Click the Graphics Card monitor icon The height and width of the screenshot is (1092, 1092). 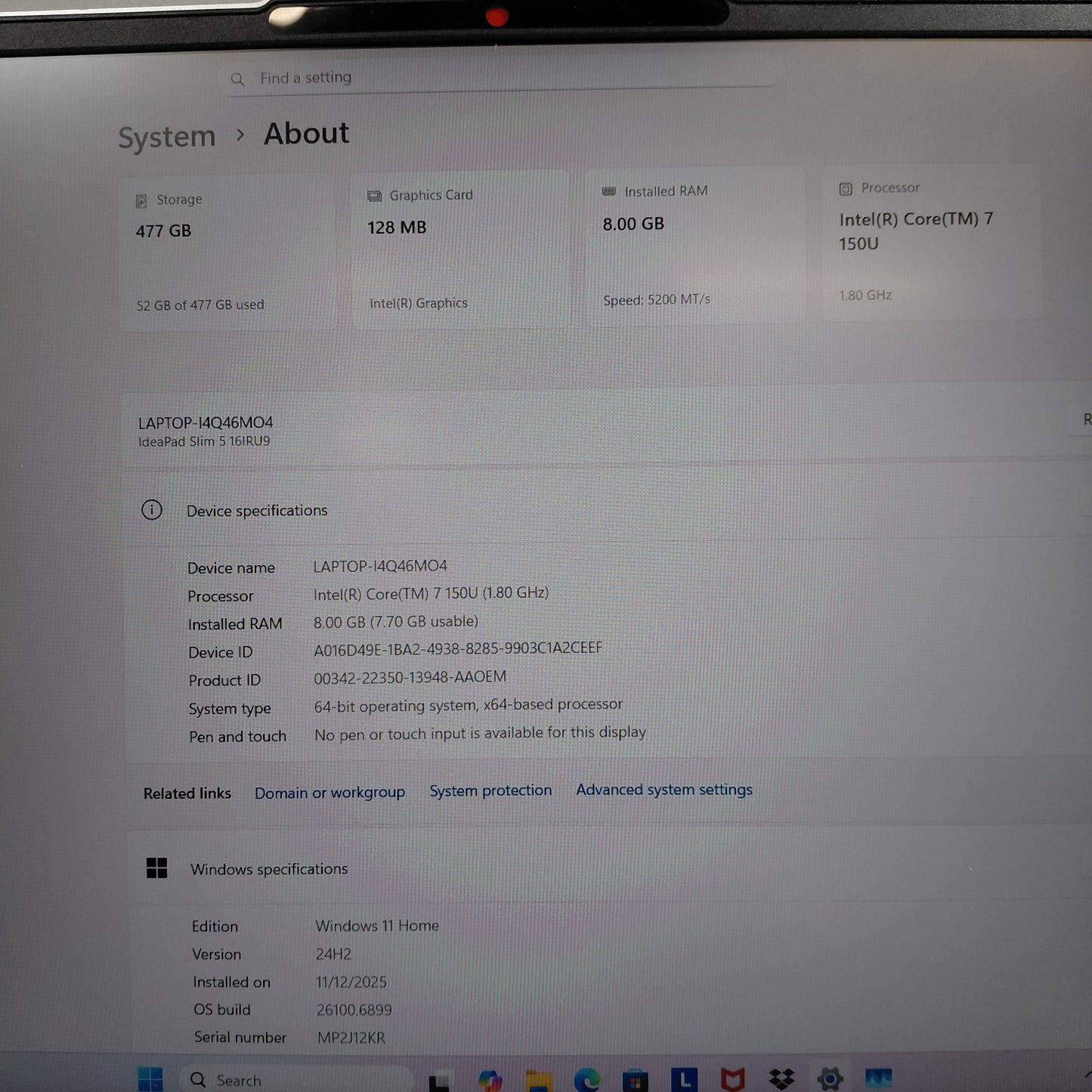(373, 195)
